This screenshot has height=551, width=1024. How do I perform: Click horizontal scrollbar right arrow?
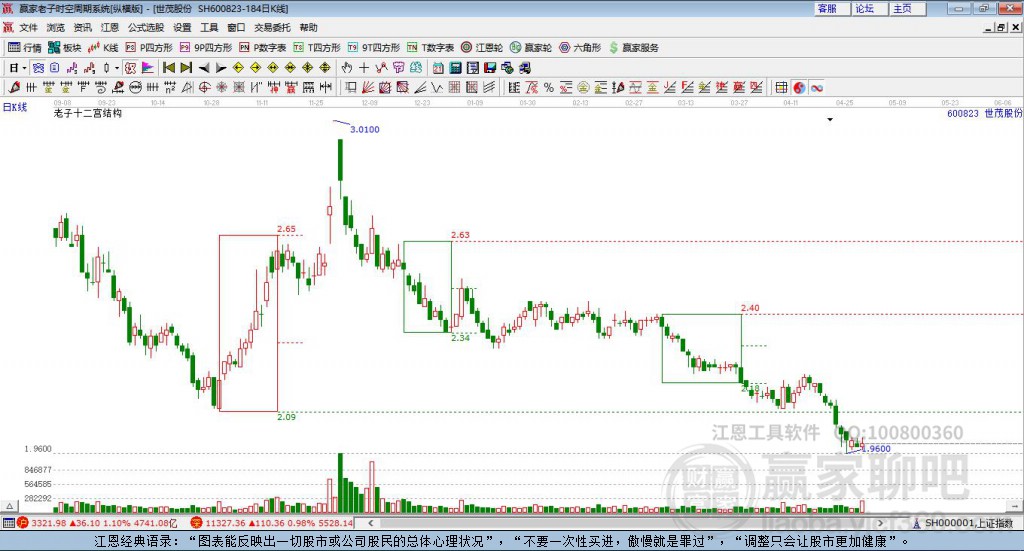pyautogui.click(x=880, y=523)
